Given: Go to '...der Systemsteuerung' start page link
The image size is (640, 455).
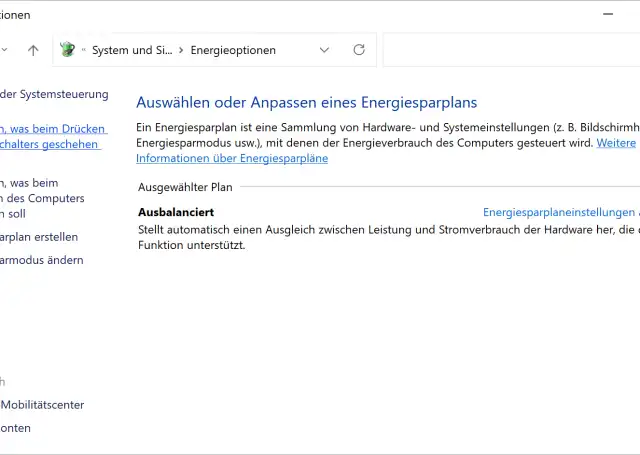Looking at the screenshot, I should 54,94.
